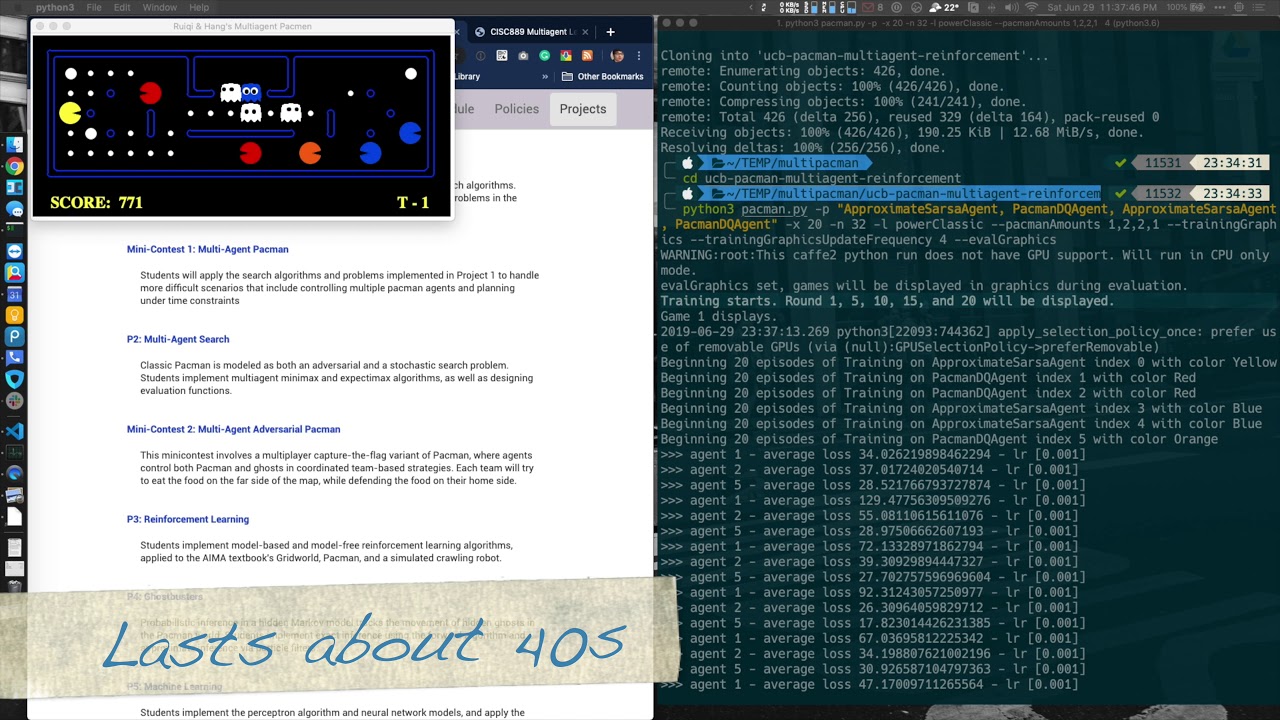Click the RSS feed extension in Chrome
The height and width of the screenshot is (720, 1280).
pos(587,56)
